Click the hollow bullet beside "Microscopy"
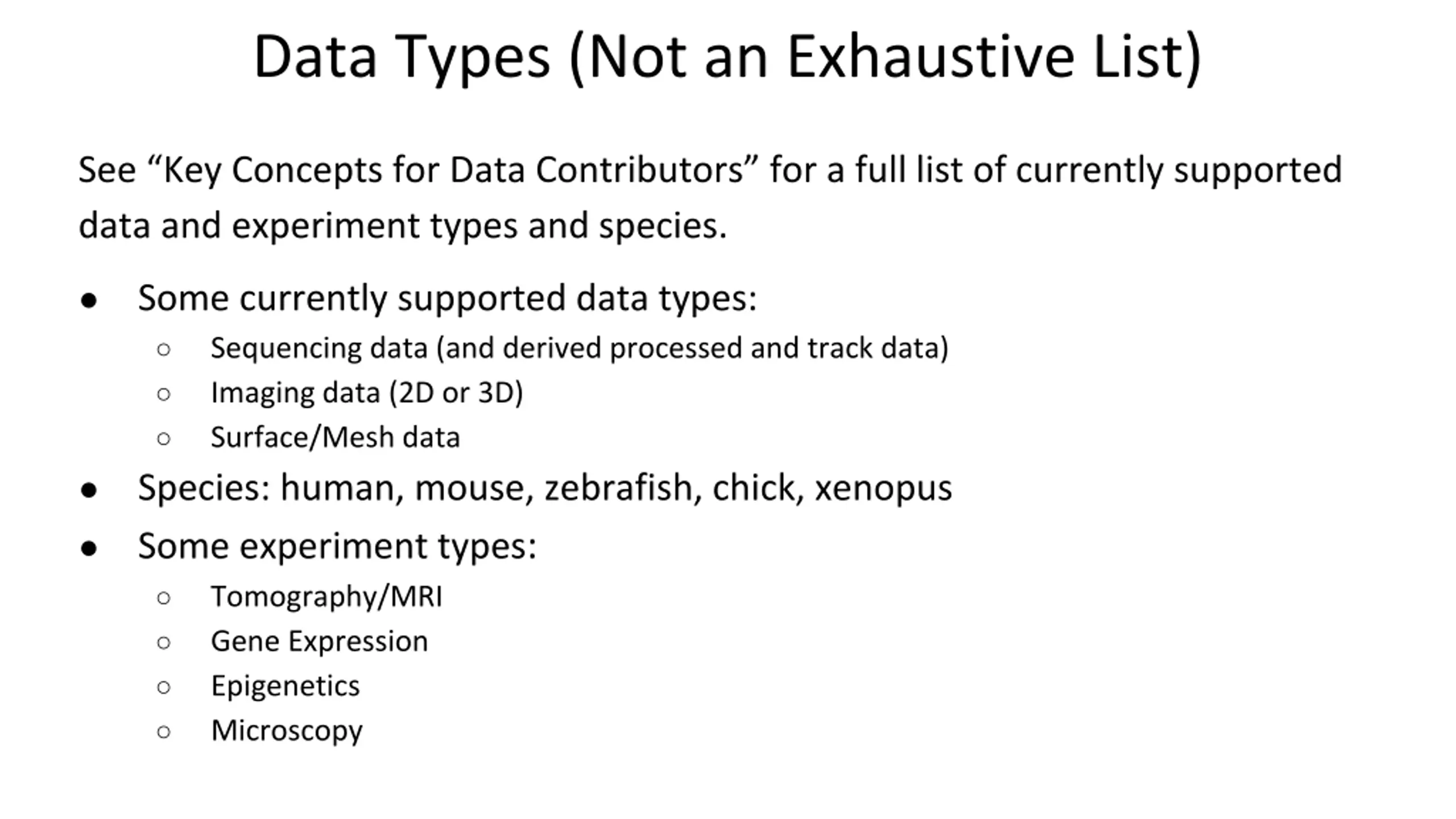1456x819 pixels. tap(164, 732)
